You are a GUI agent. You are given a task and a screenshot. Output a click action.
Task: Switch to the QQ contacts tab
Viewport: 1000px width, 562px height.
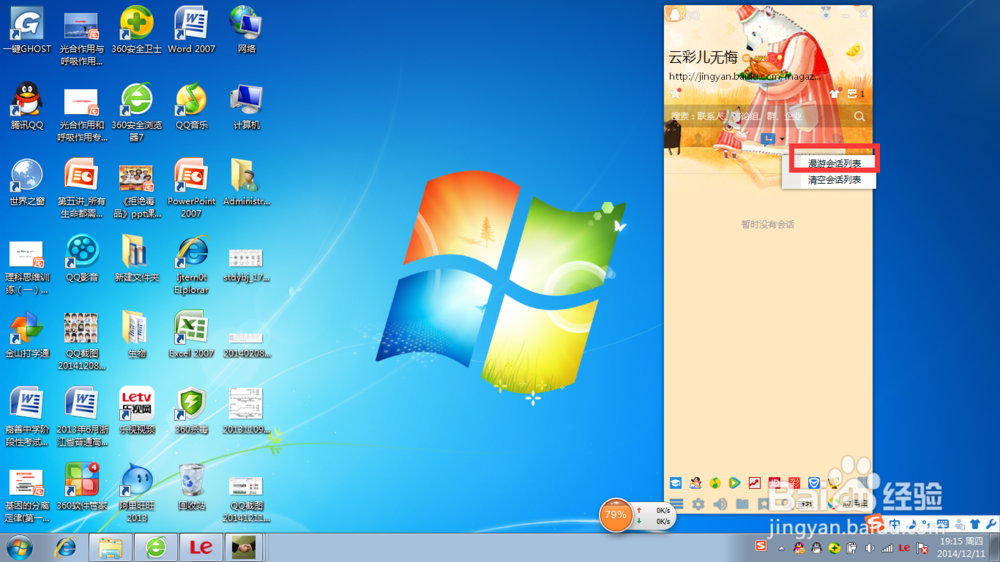point(698,138)
